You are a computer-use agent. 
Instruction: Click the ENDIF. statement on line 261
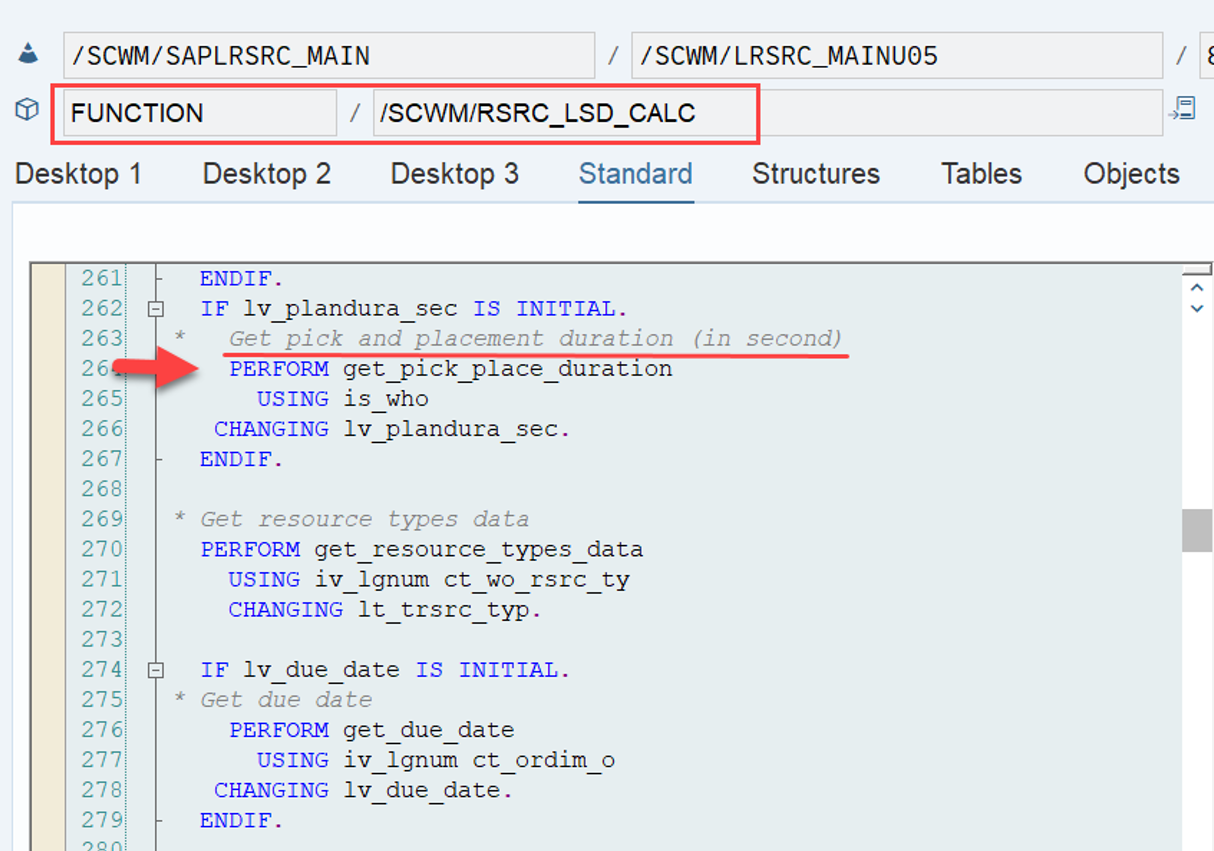coord(242,278)
